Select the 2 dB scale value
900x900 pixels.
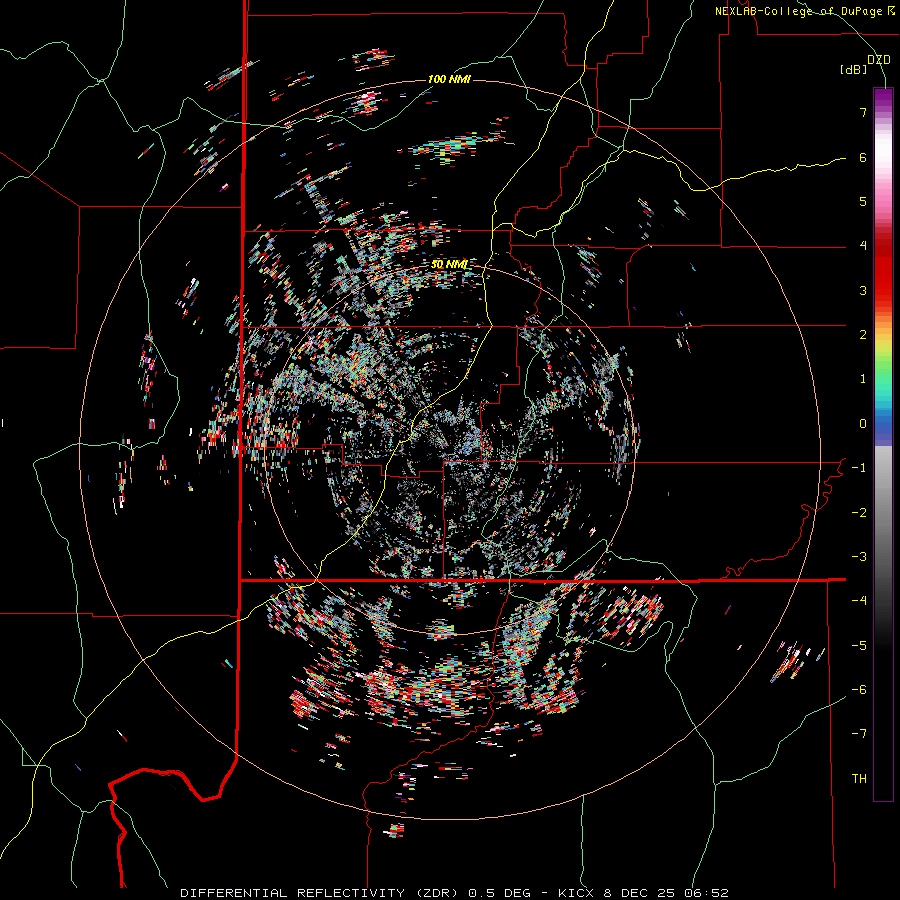863,335
